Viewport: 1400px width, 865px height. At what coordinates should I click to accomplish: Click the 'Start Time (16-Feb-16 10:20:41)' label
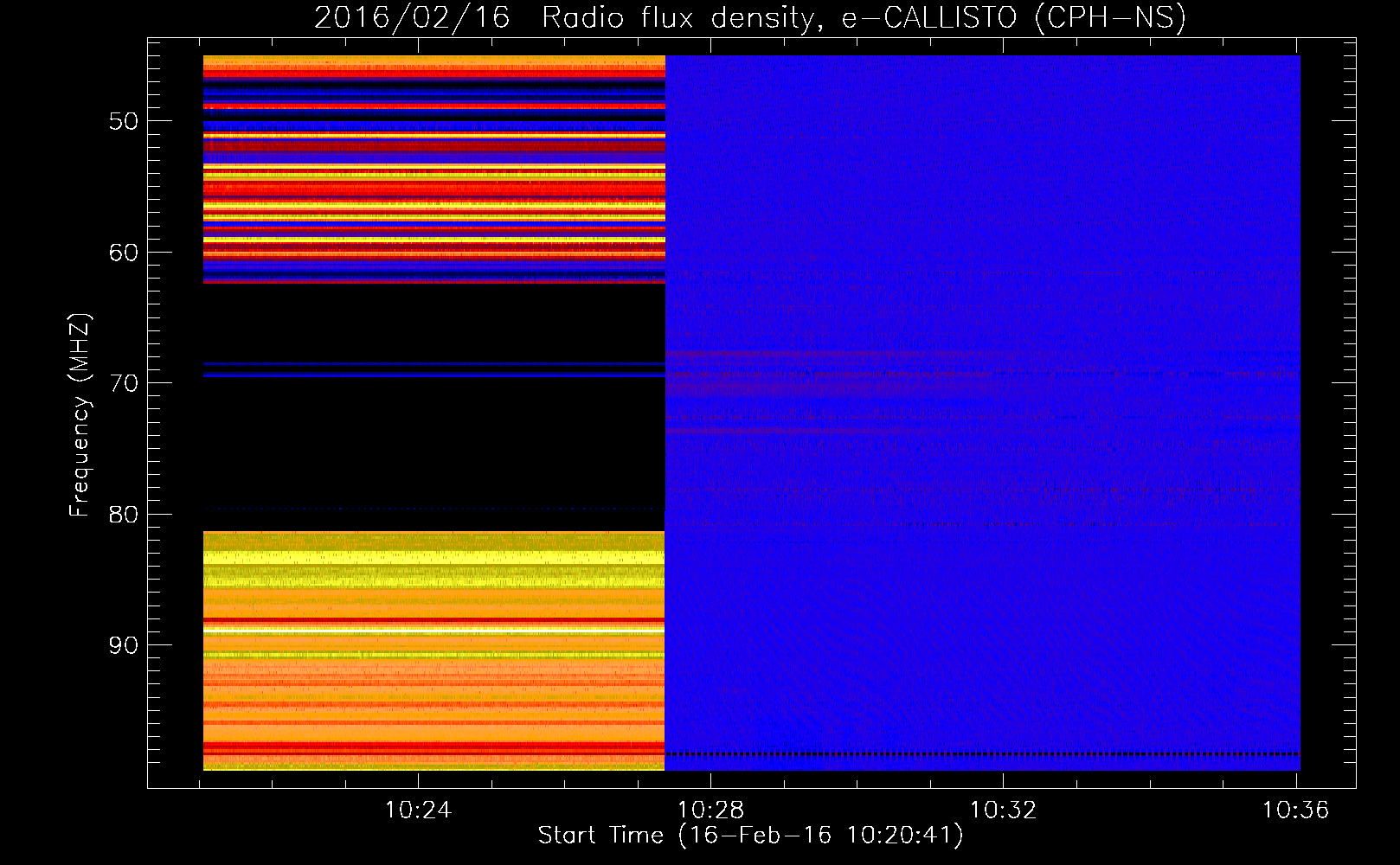tap(750, 836)
